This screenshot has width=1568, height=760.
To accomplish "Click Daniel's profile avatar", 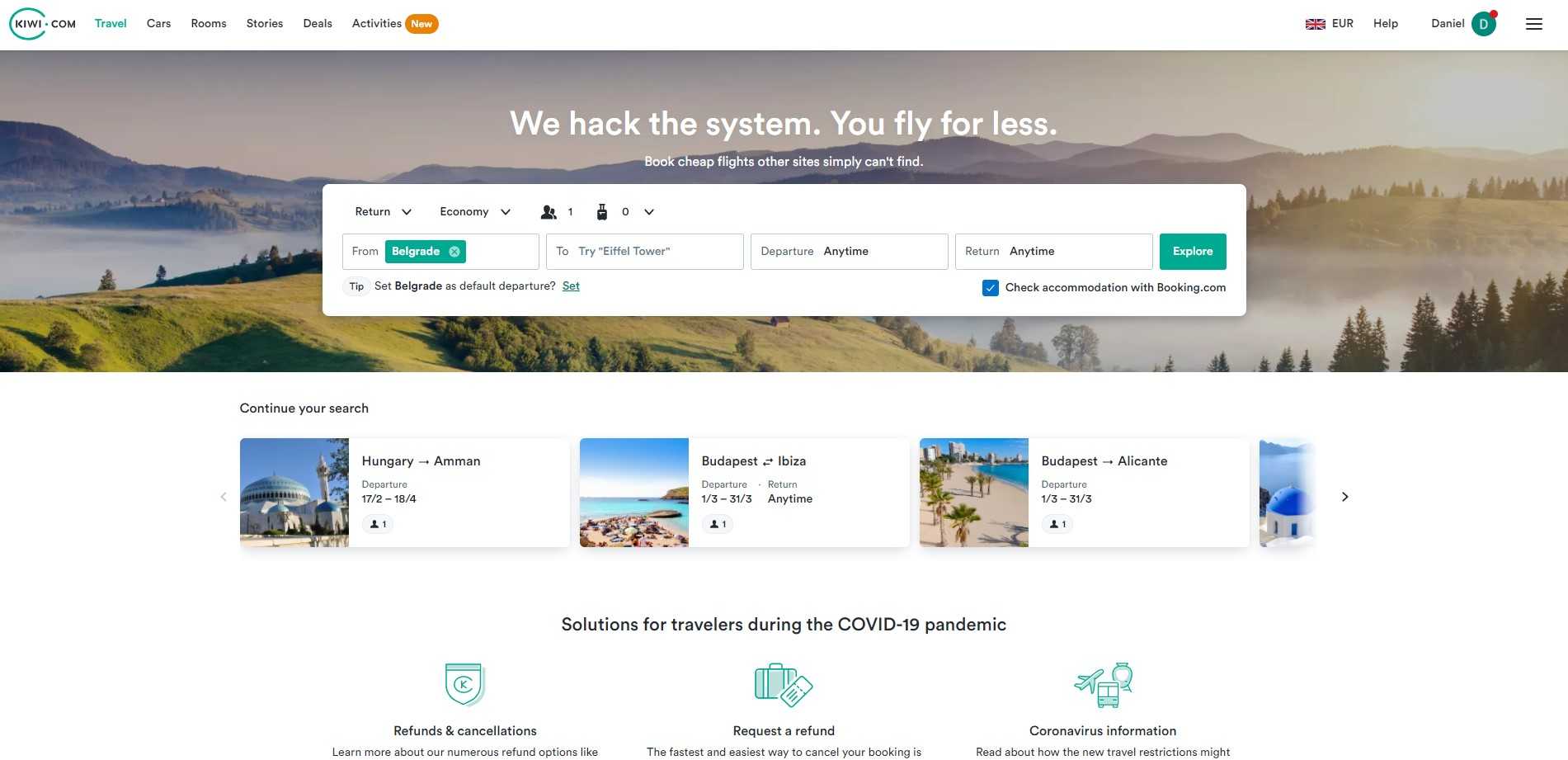I will point(1483,24).
